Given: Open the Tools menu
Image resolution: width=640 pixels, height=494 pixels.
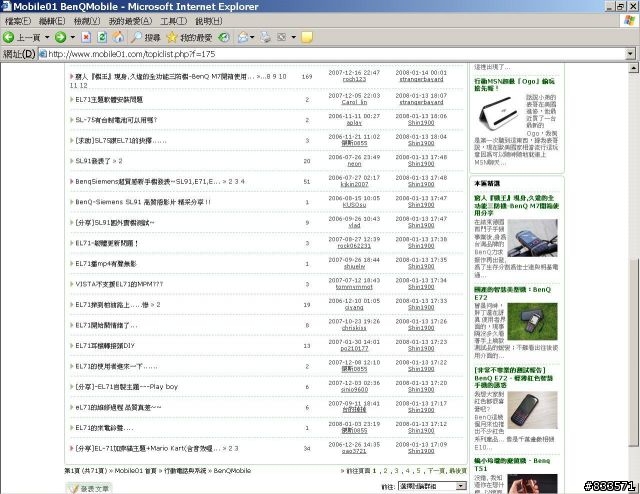Looking at the screenshot, I should [x=173, y=21].
